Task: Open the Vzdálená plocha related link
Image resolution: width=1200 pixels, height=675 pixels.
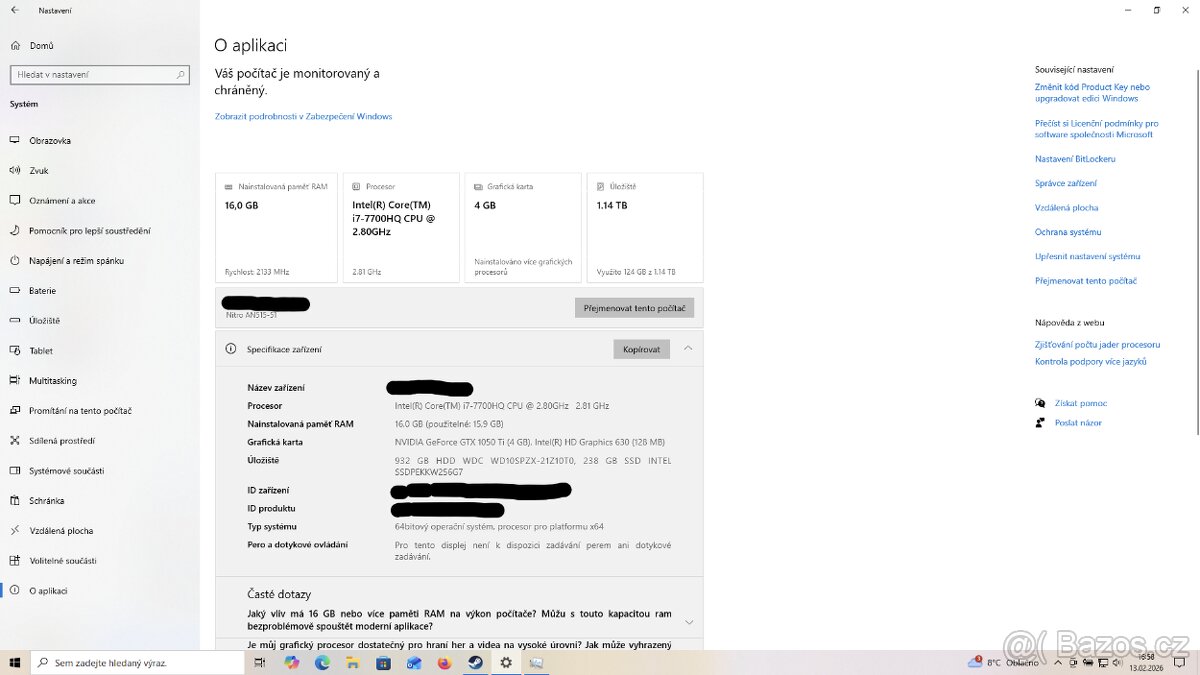Action: click(x=1067, y=208)
